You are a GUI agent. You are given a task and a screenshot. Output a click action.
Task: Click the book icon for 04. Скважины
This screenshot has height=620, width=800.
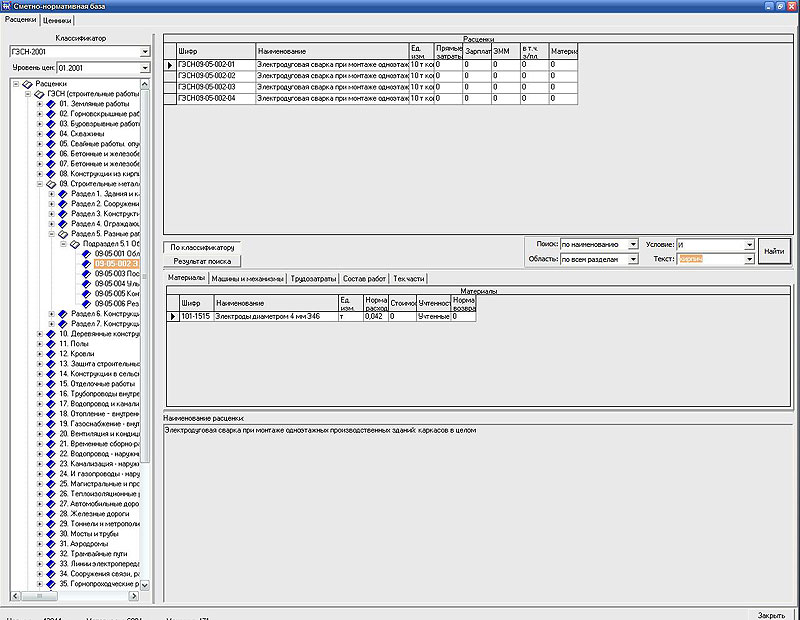[51, 133]
